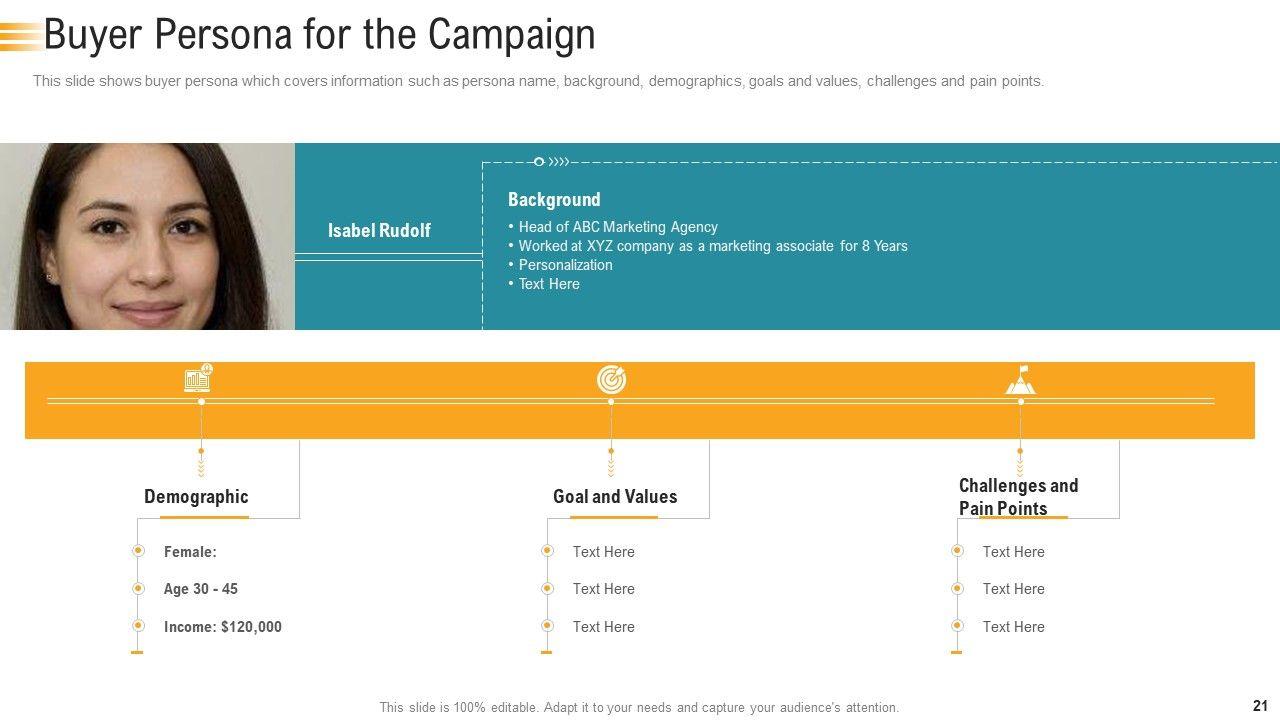1280x720 pixels.
Task: Click the down chevrons above Demographic
Action: (x=201, y=465)
